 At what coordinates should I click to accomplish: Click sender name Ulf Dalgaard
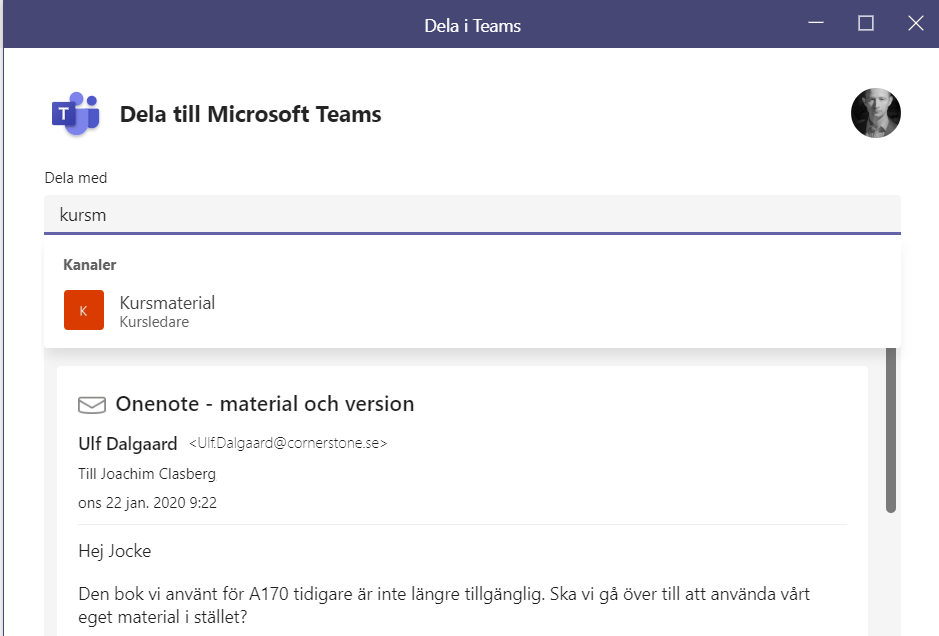click(128, 443)
